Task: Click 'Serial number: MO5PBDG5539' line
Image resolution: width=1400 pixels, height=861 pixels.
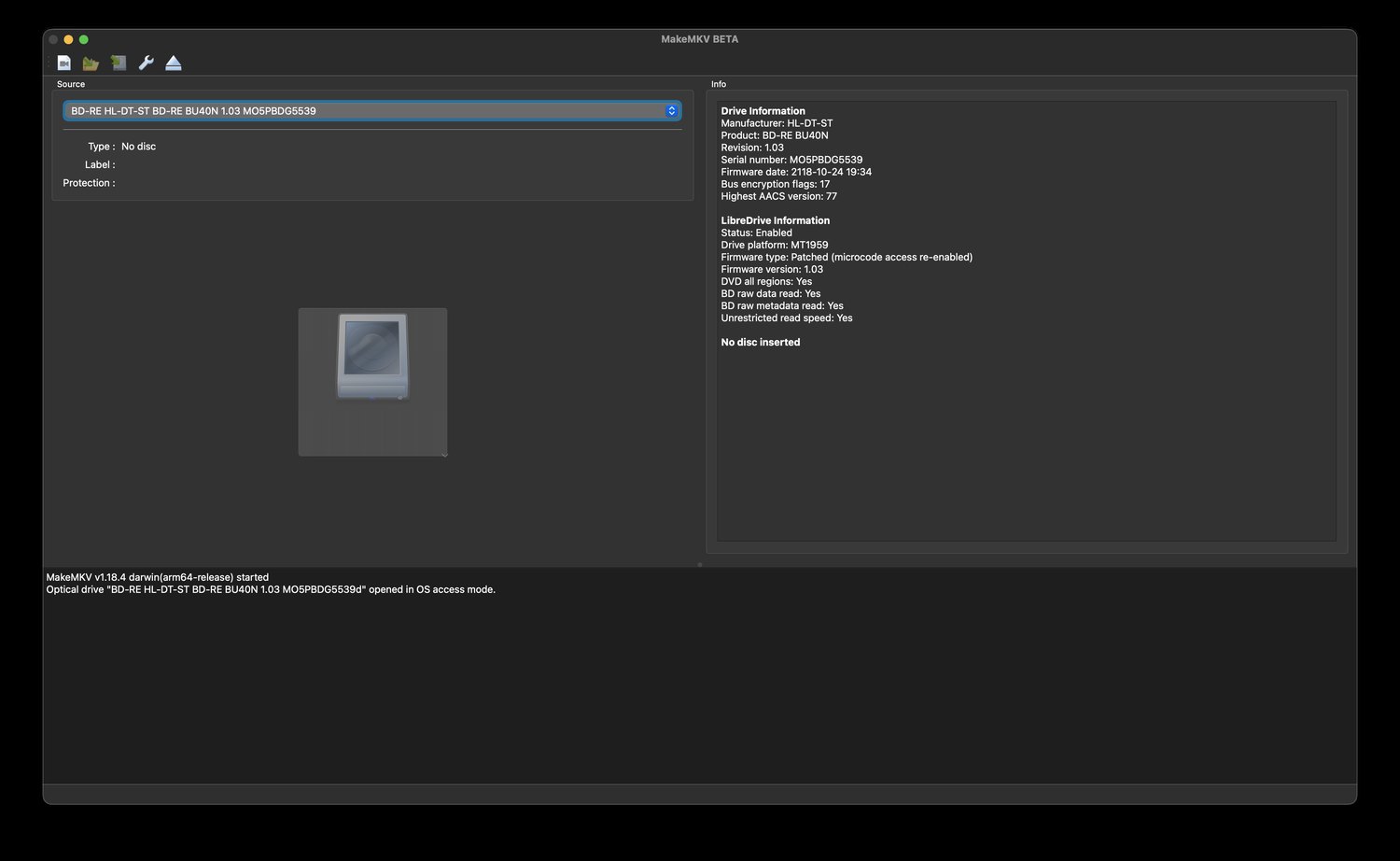Action: pyautogui.click(x=791, y=160)
